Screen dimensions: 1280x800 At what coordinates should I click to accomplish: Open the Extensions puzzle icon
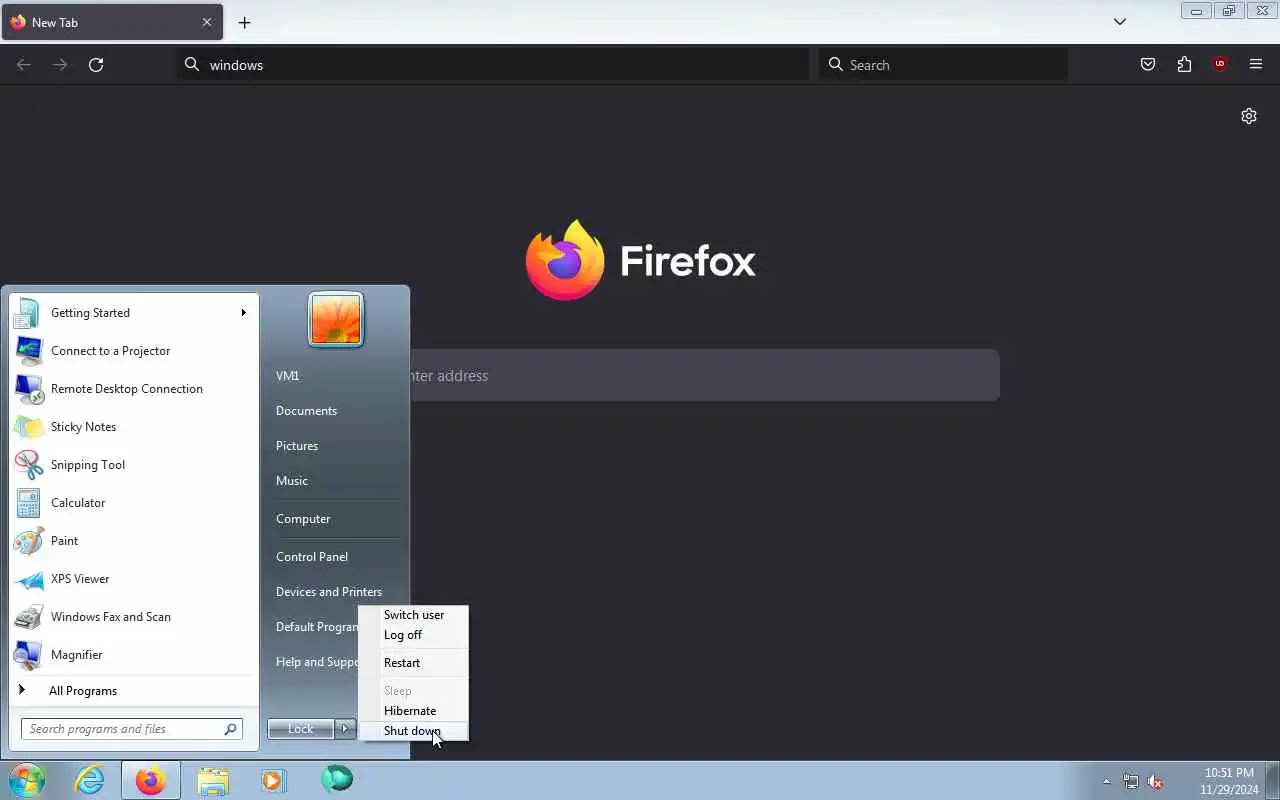pos(1184,65)
